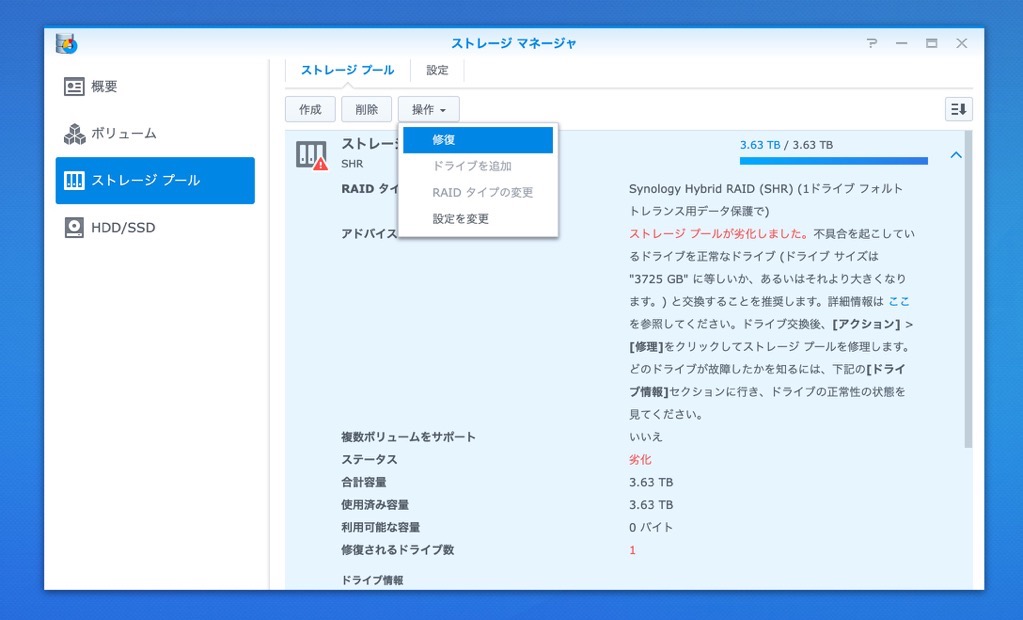Click the 0 バイト available capacity value
The width and height of the screenshot is (1023, 620).
pyautogui.click(x=650, y=527)
